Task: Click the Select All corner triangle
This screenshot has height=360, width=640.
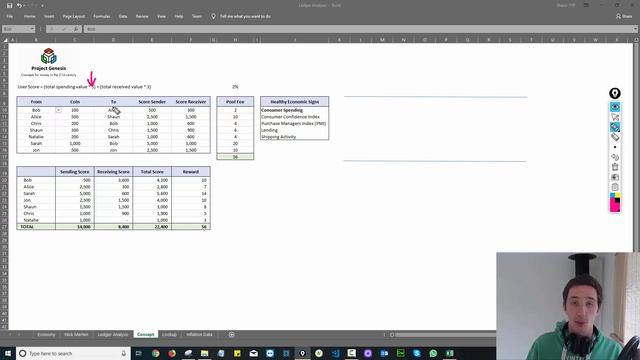Action: tap(5, 40)
